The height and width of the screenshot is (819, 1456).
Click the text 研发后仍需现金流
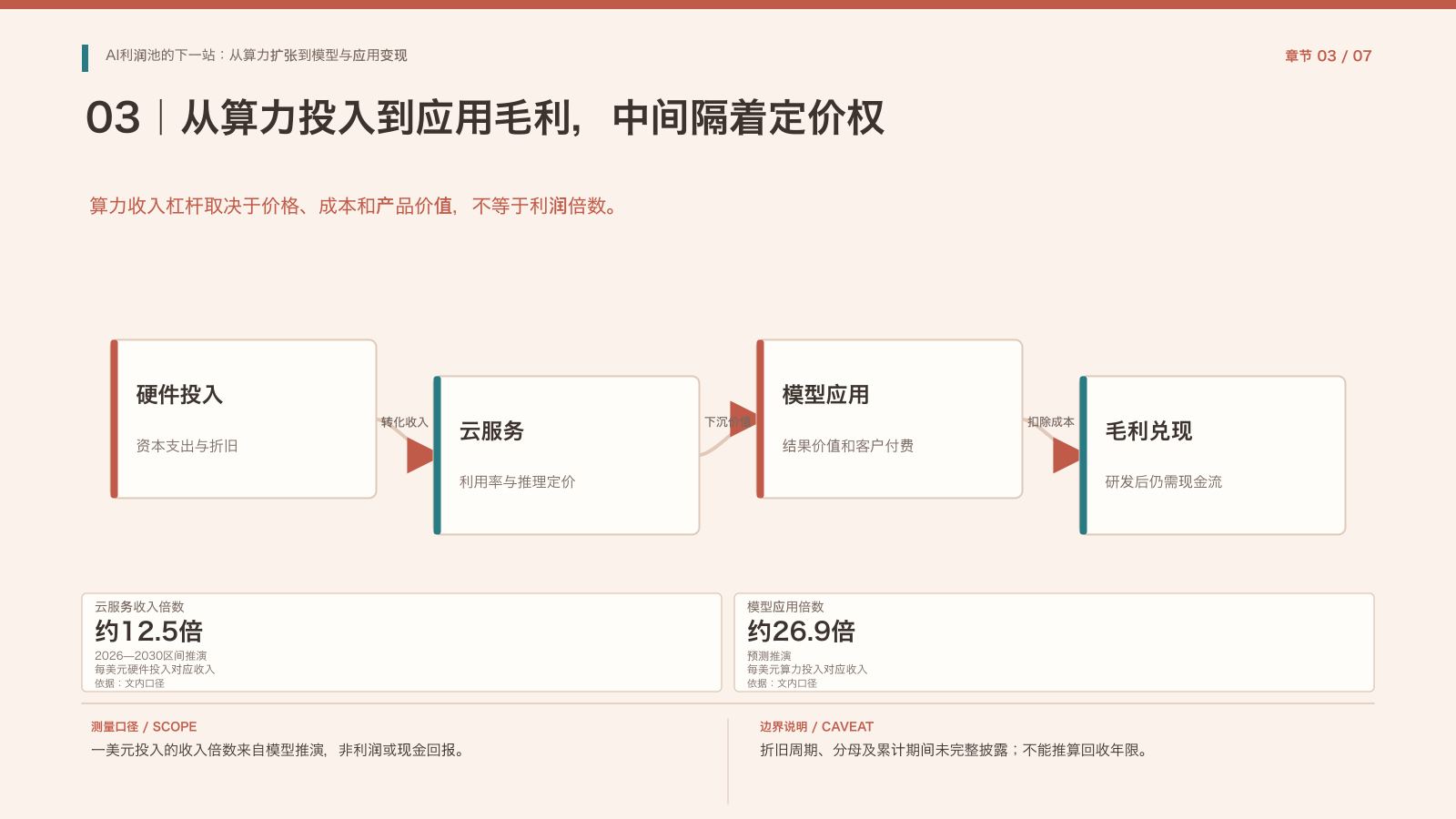coord(1163,482)
